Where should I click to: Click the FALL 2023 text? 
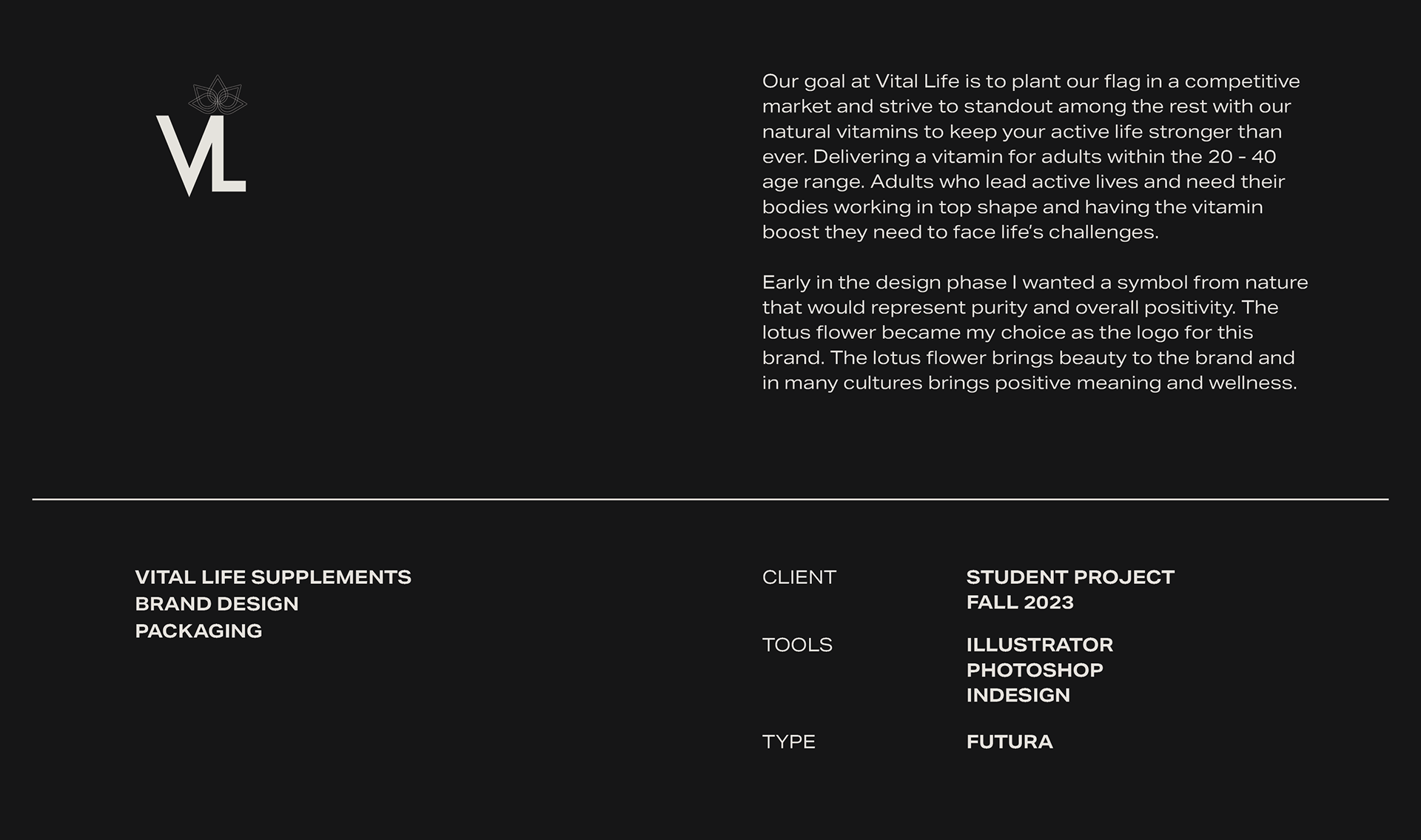pyautogui.click(x=1019, y=602)
